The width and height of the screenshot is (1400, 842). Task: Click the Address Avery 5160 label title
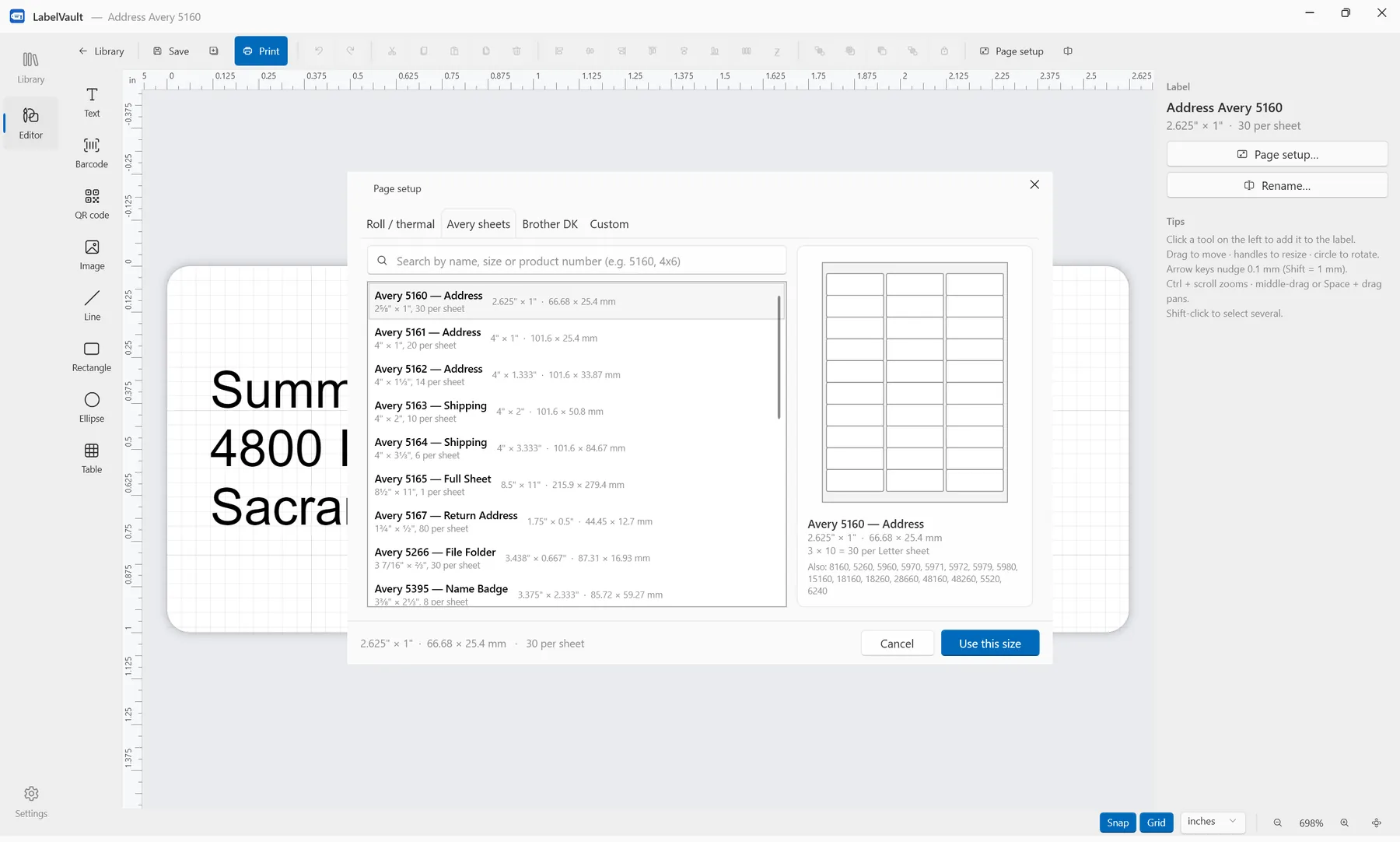click(1224, 107)
